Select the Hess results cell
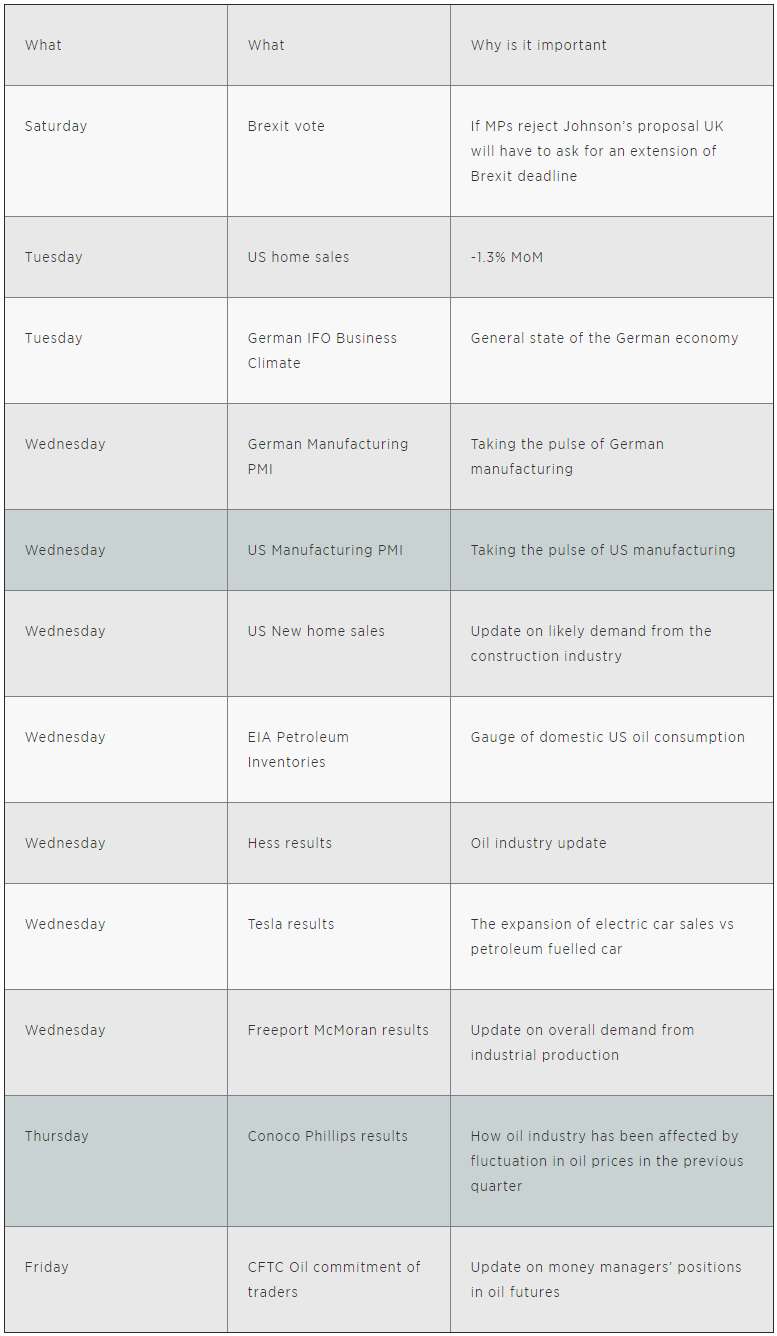 pyautogui.click(x=339, y=843)
